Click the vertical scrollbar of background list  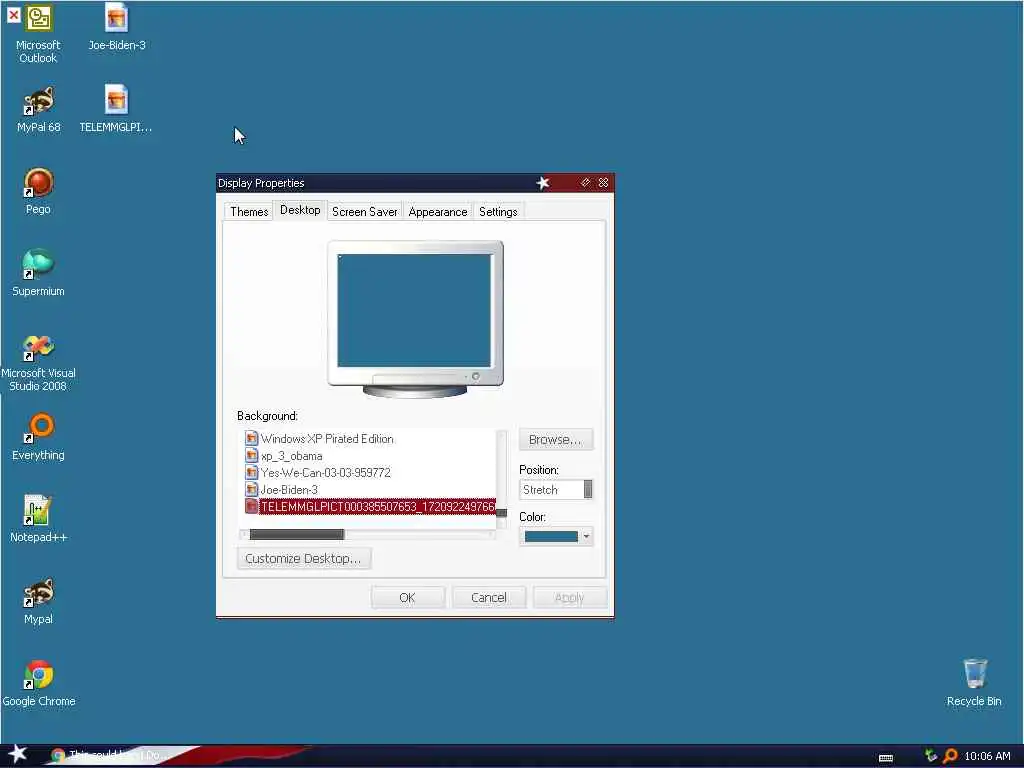(502, 479)
